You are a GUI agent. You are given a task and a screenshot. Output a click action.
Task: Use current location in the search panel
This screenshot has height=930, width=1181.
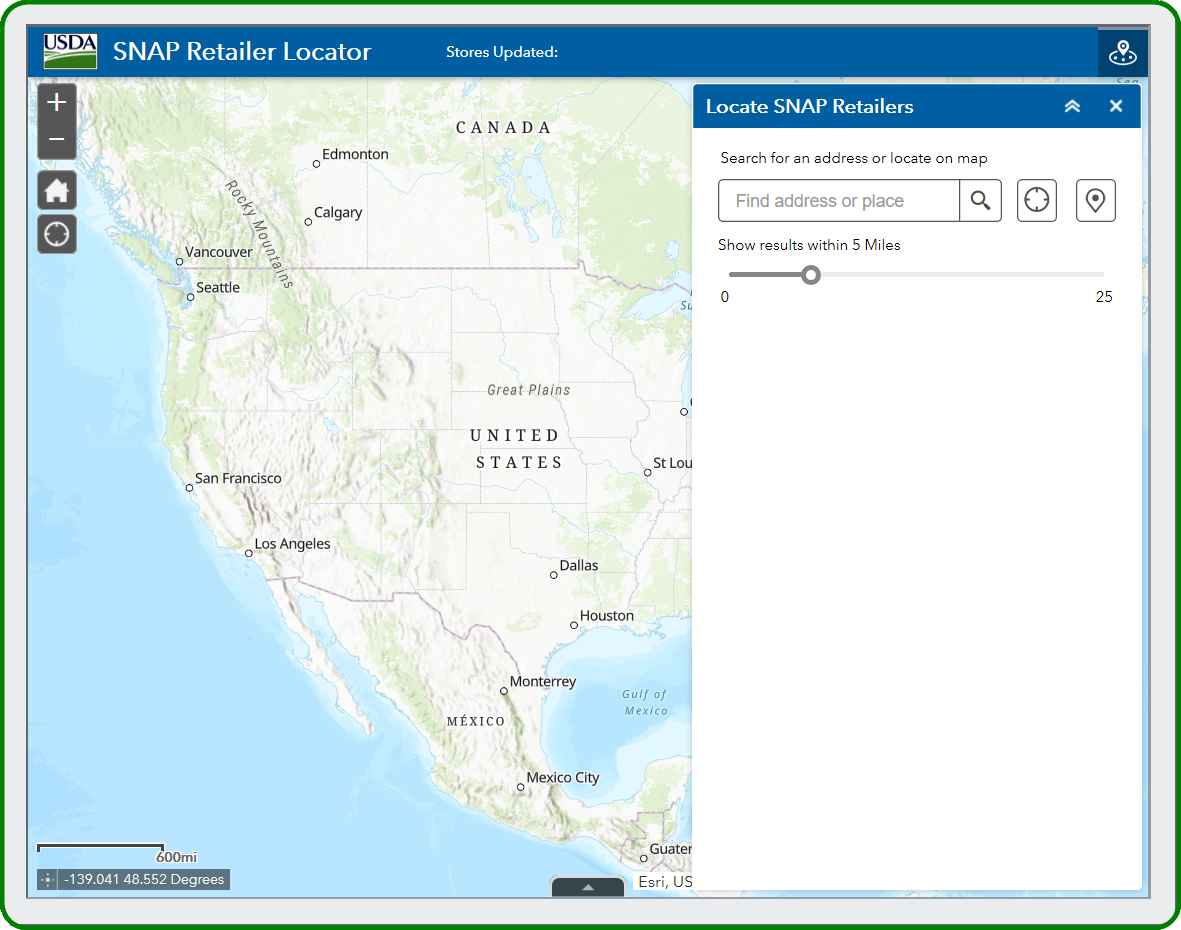click(x=1037, y=201)
